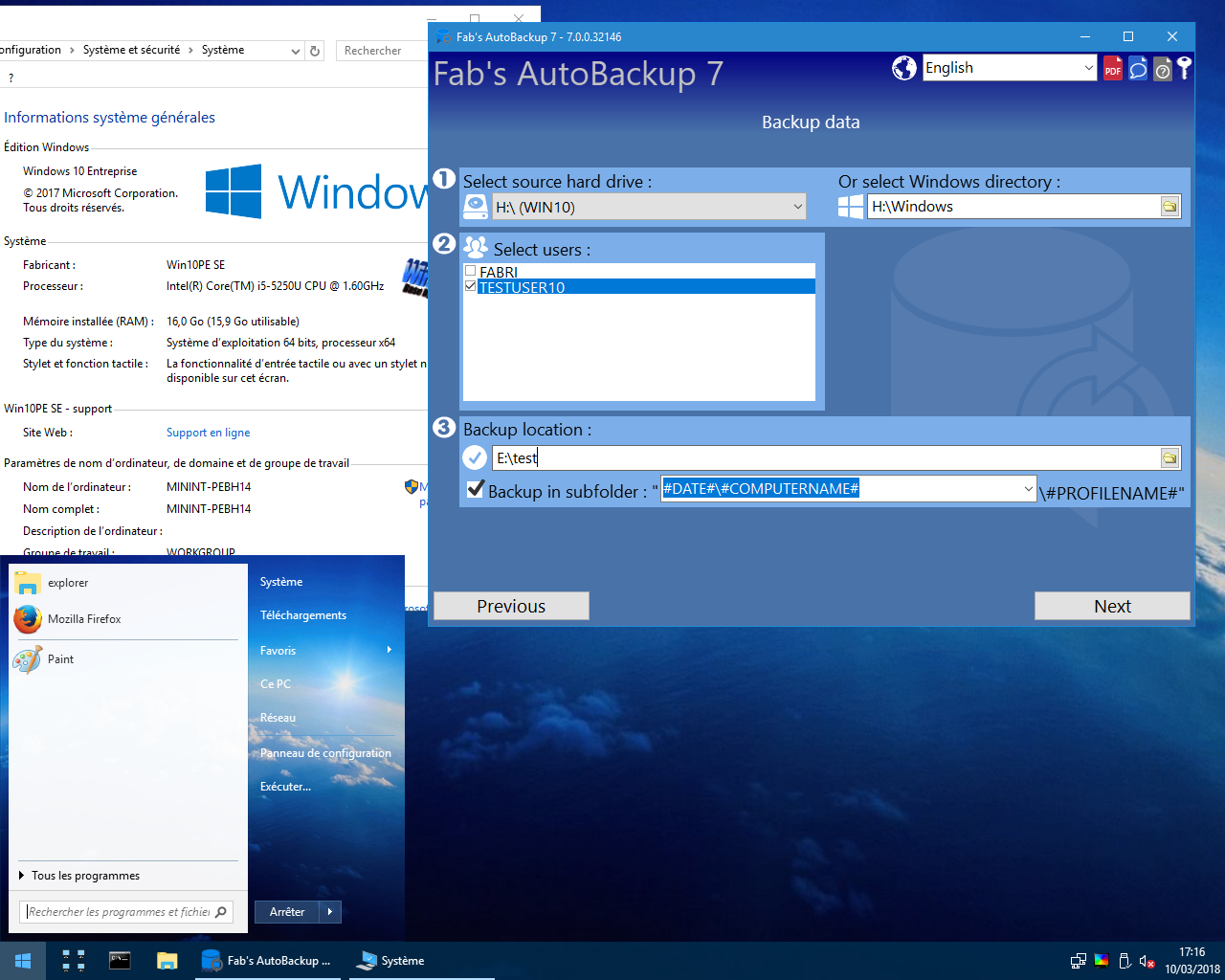This screenshot has width=1225, height=980.
Task: Open Téléchargements from Start menu
Action: point(303,615)
